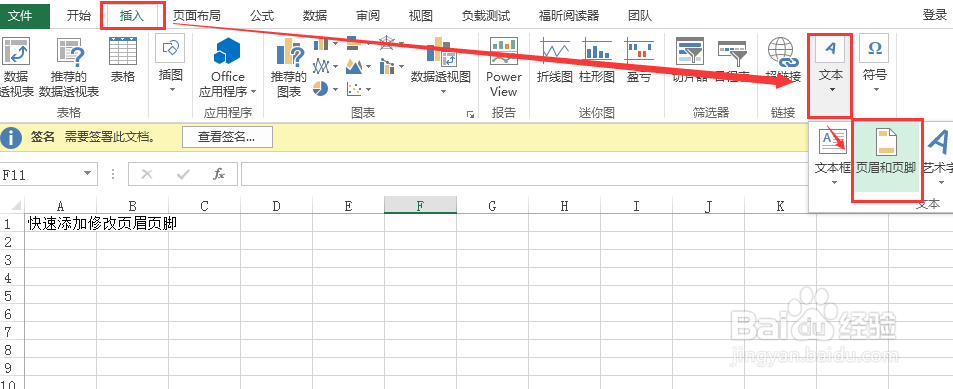Select the 团队 tab

(639, 16)
